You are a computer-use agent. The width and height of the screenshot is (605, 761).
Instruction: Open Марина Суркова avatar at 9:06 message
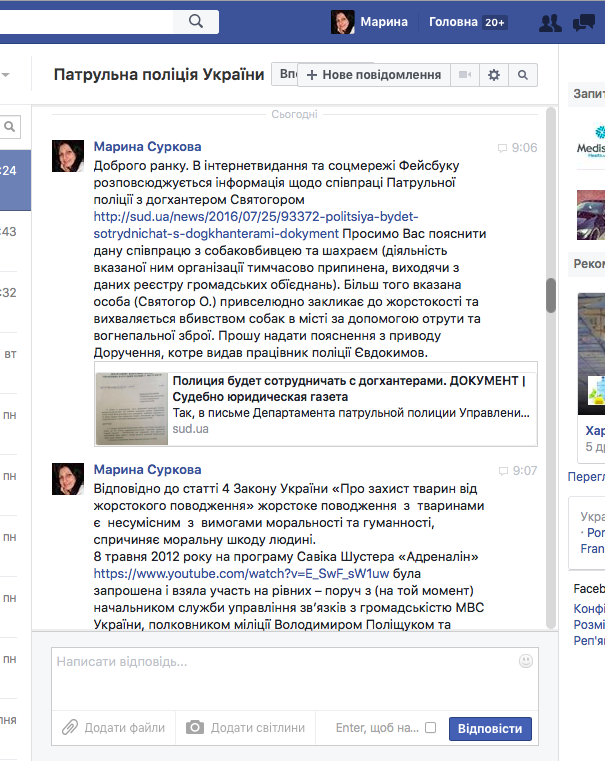pyautogui.click(x=68, y=156)
